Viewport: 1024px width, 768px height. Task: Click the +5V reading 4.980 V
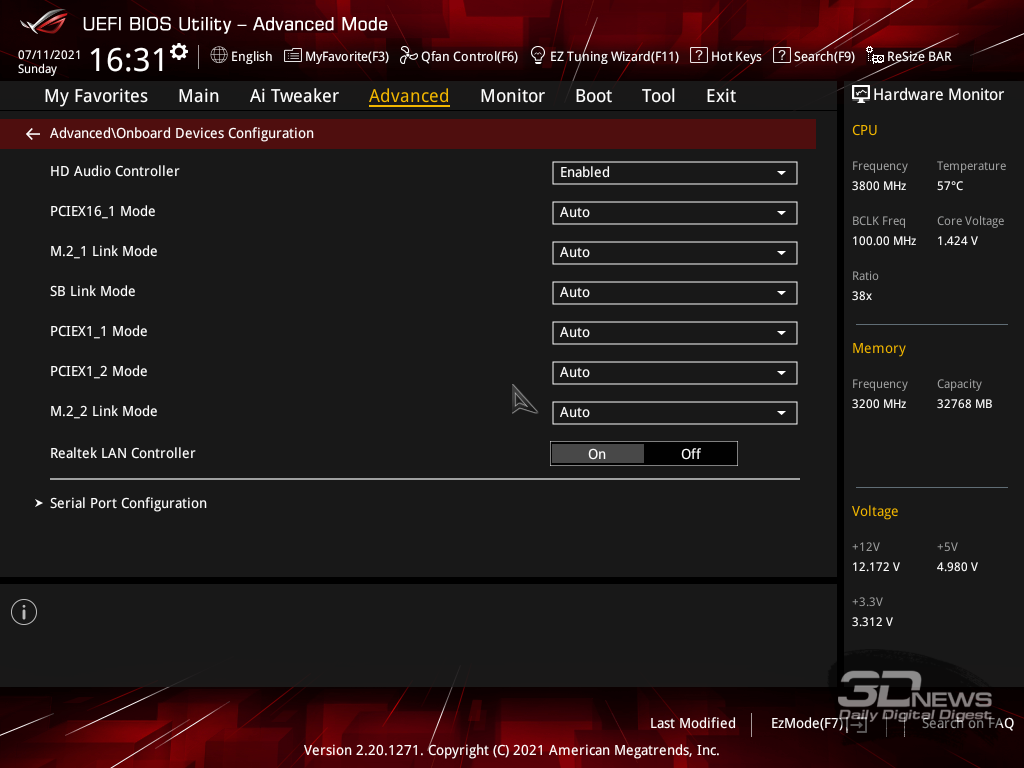coord(957,567)
